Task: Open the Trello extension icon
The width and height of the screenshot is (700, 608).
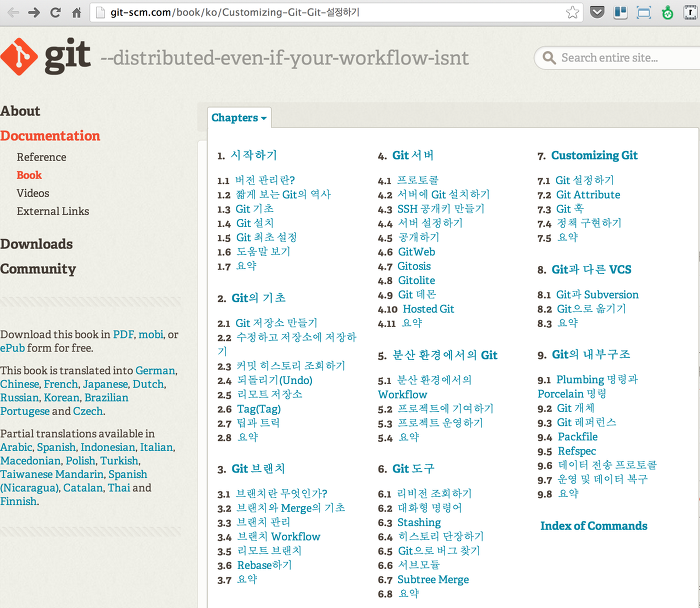Action: [621, 12]
